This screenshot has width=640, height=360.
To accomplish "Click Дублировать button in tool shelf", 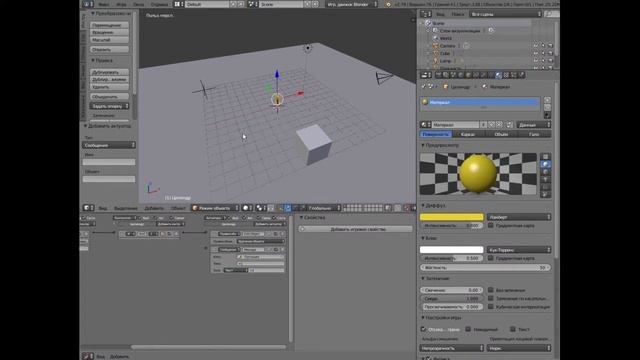I will coord(109,72).
